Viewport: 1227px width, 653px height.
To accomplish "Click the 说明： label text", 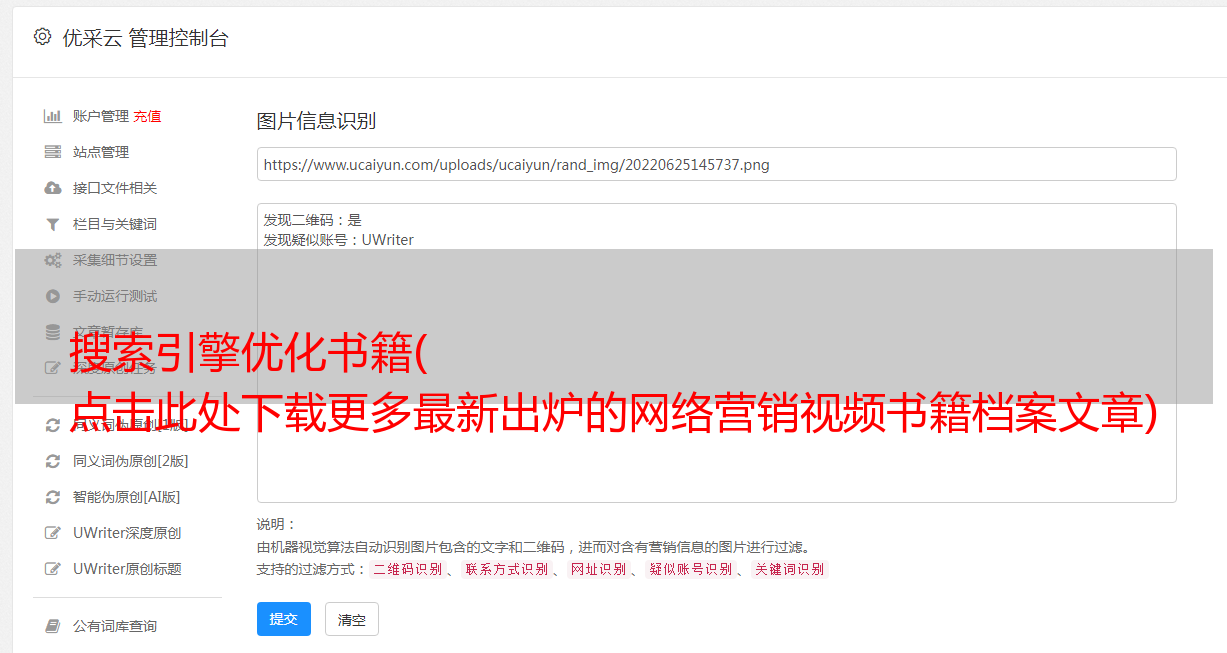I will [x=276, y=524].
